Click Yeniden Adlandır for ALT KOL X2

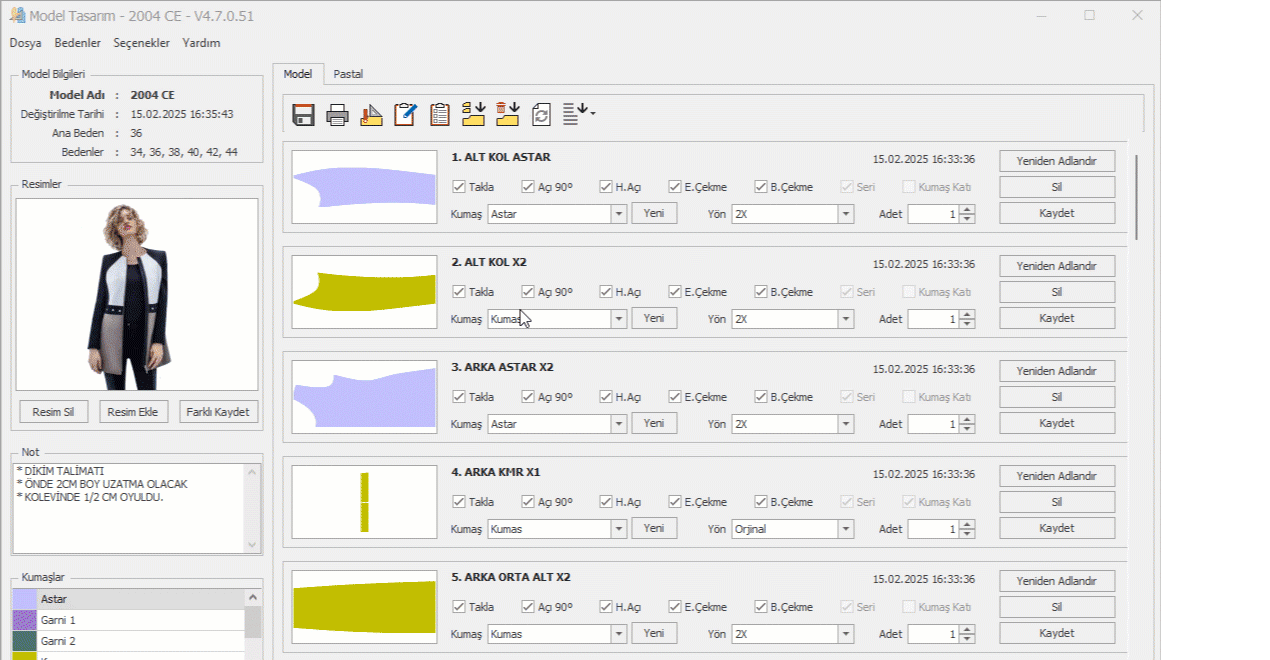tap(1056, 266)
